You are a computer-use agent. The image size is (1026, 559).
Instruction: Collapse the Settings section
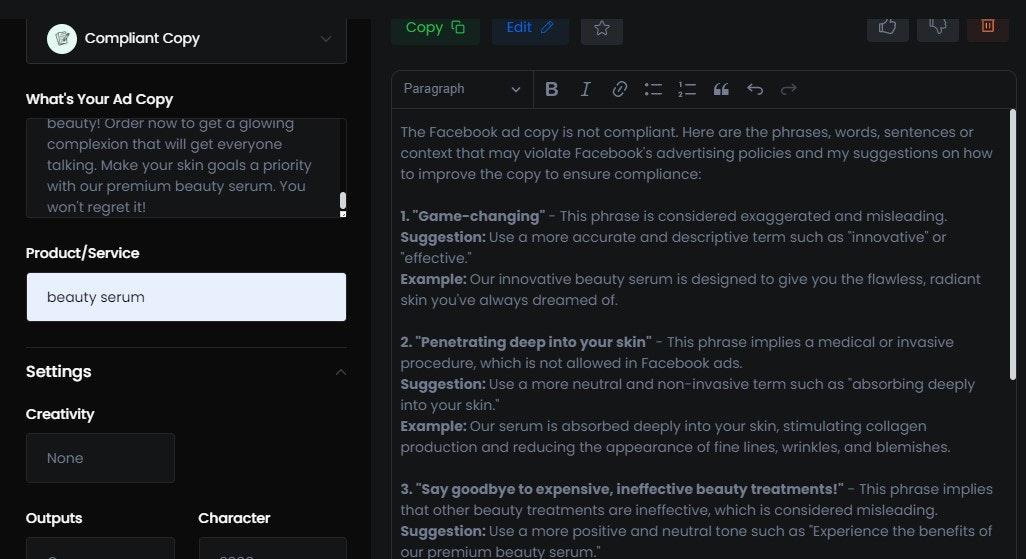coord(340,372)
